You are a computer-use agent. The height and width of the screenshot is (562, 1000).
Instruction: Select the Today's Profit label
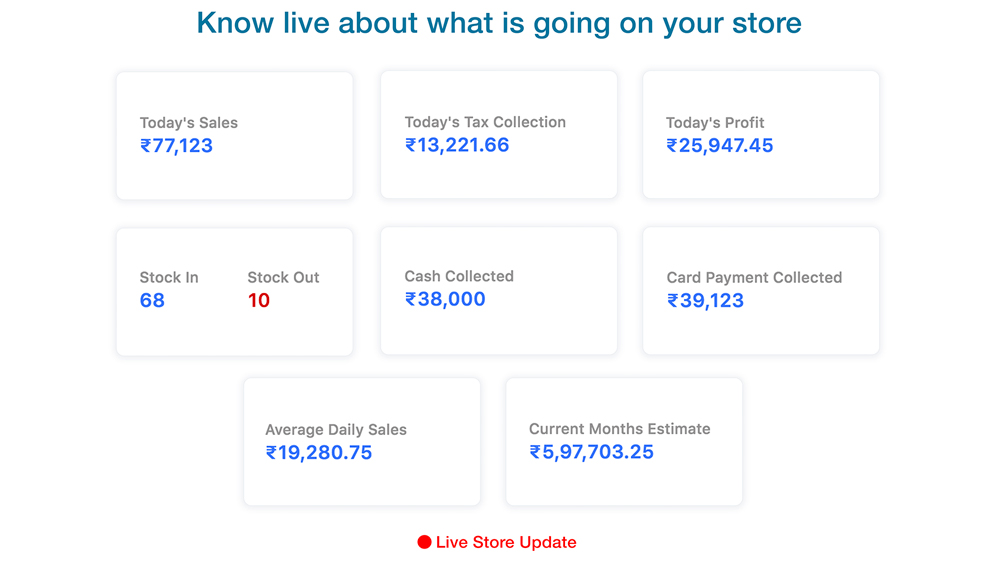pos(715,123)
